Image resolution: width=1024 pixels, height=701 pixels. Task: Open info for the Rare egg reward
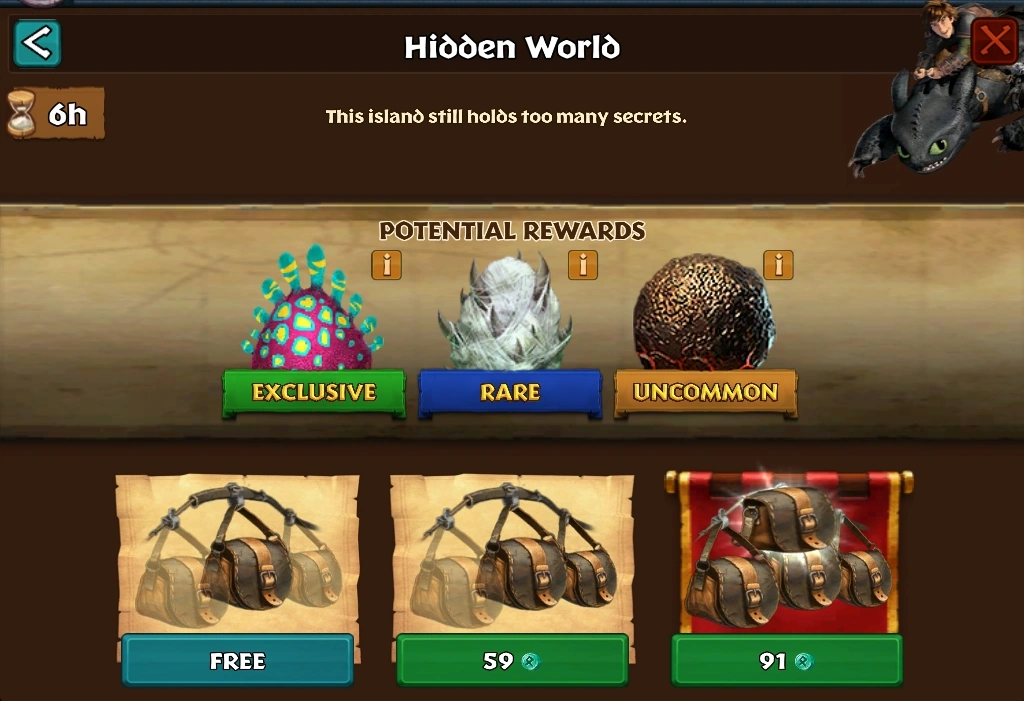point(583,265)
